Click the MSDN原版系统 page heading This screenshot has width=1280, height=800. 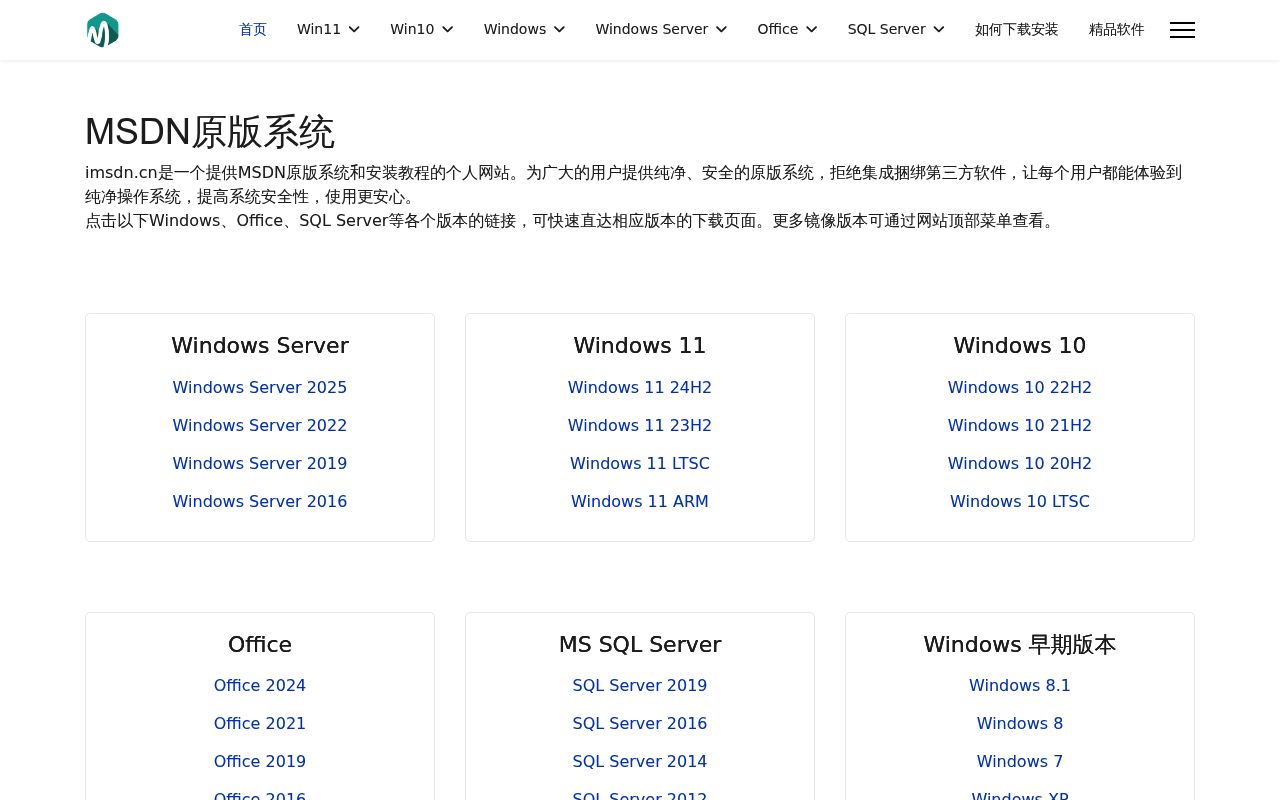coord(210,132)
